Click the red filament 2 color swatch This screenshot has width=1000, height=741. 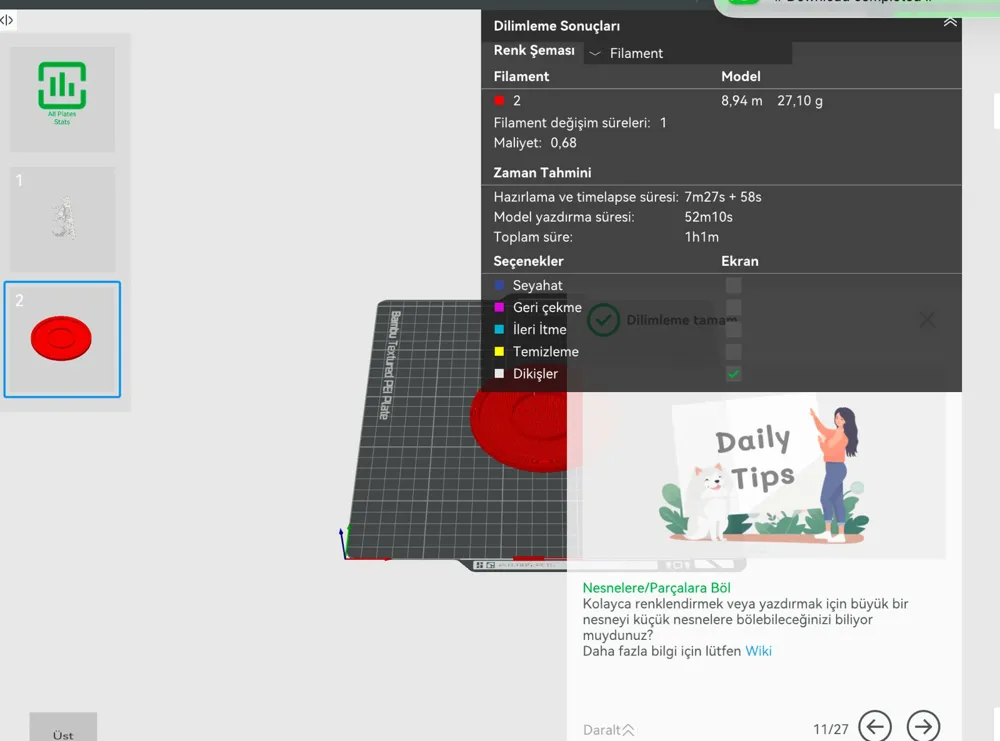[x=499, y=101]
